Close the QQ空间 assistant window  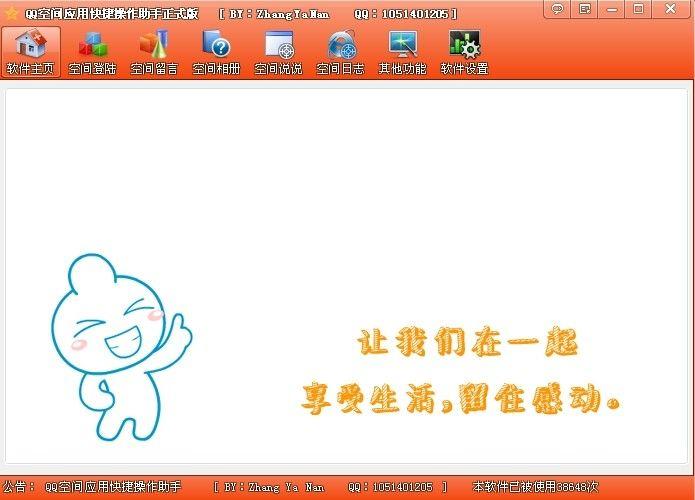pyautogui.click(x=670, y=9)
